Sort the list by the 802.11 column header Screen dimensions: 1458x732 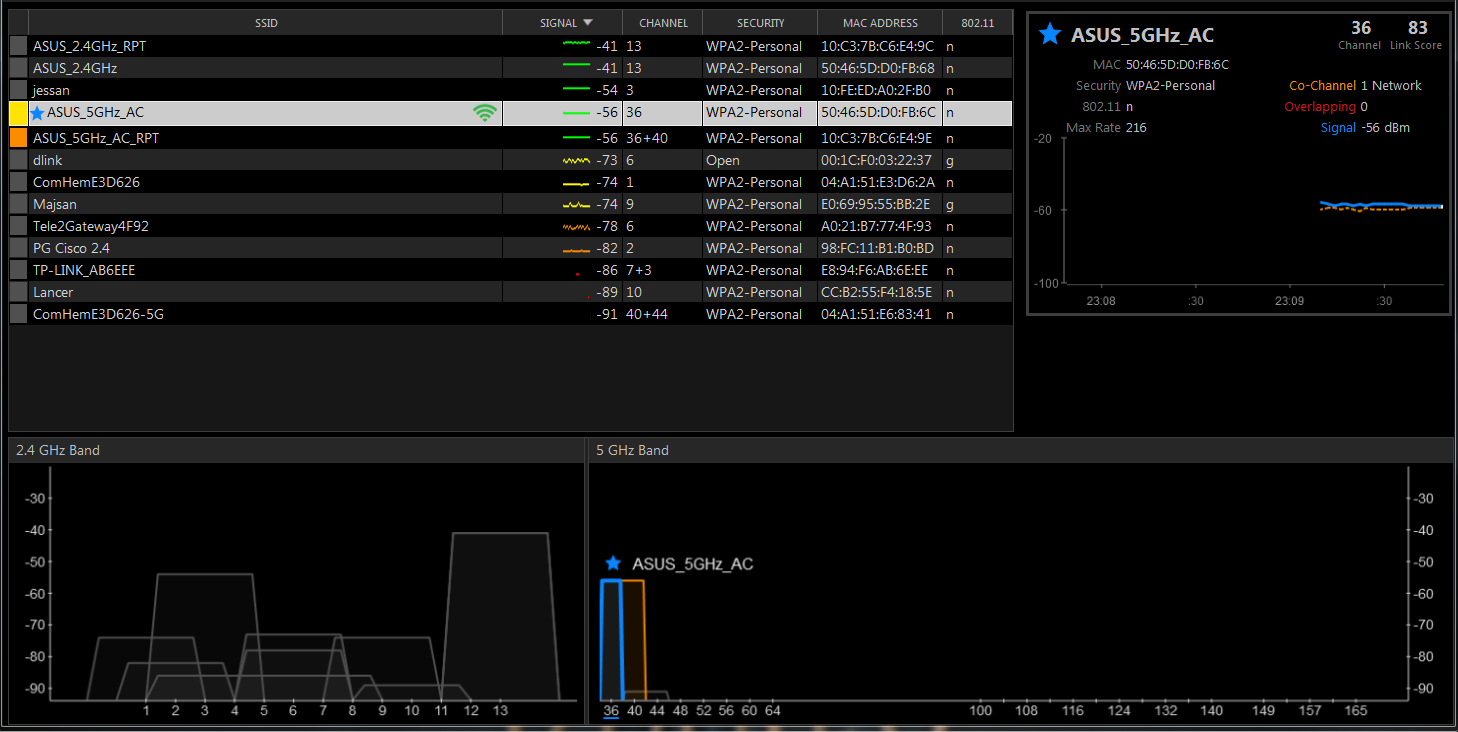pos(977,23)
